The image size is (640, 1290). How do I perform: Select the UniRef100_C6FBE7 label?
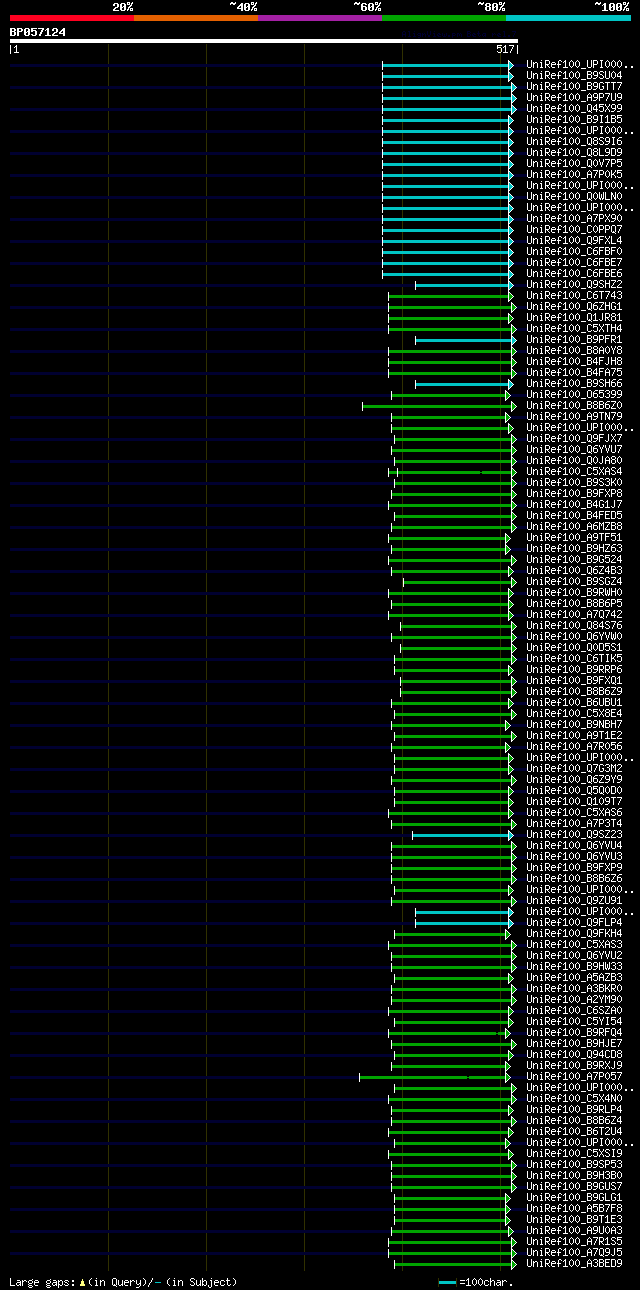pos(574,263)
